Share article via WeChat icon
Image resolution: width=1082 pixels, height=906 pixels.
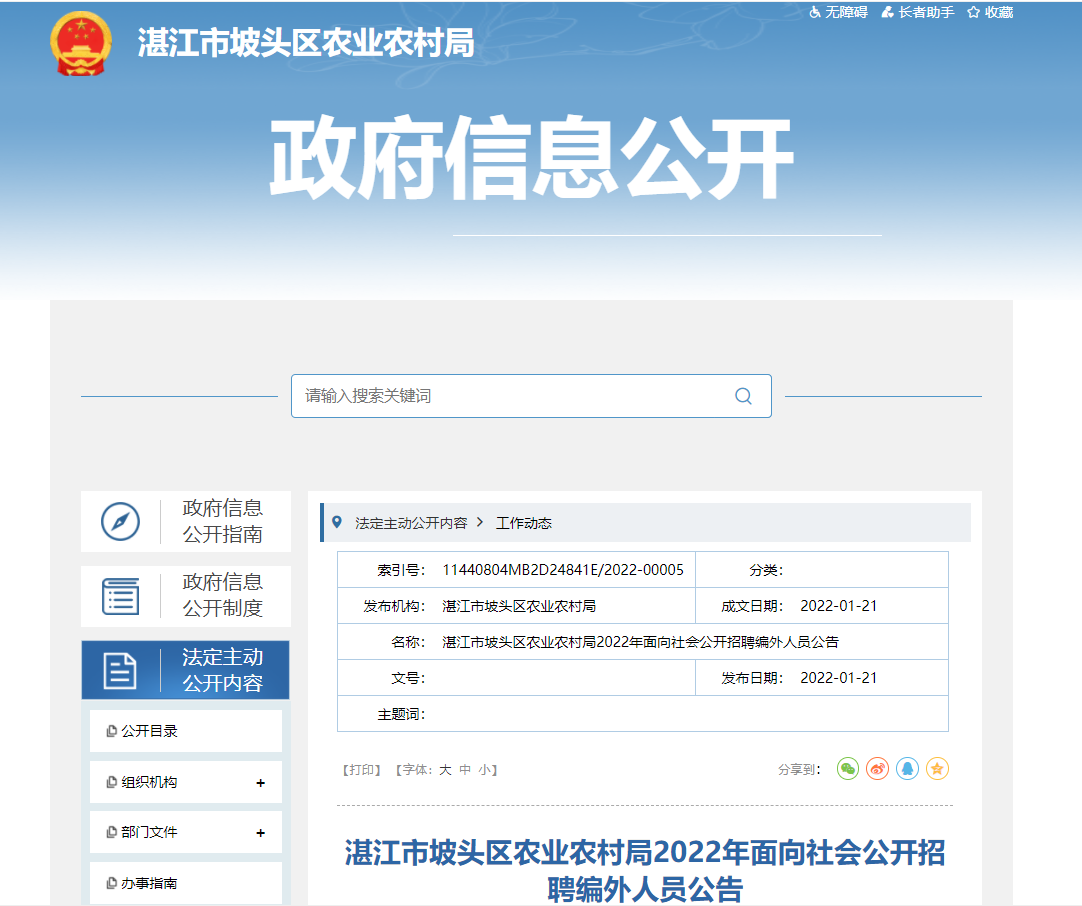(848, 769)
